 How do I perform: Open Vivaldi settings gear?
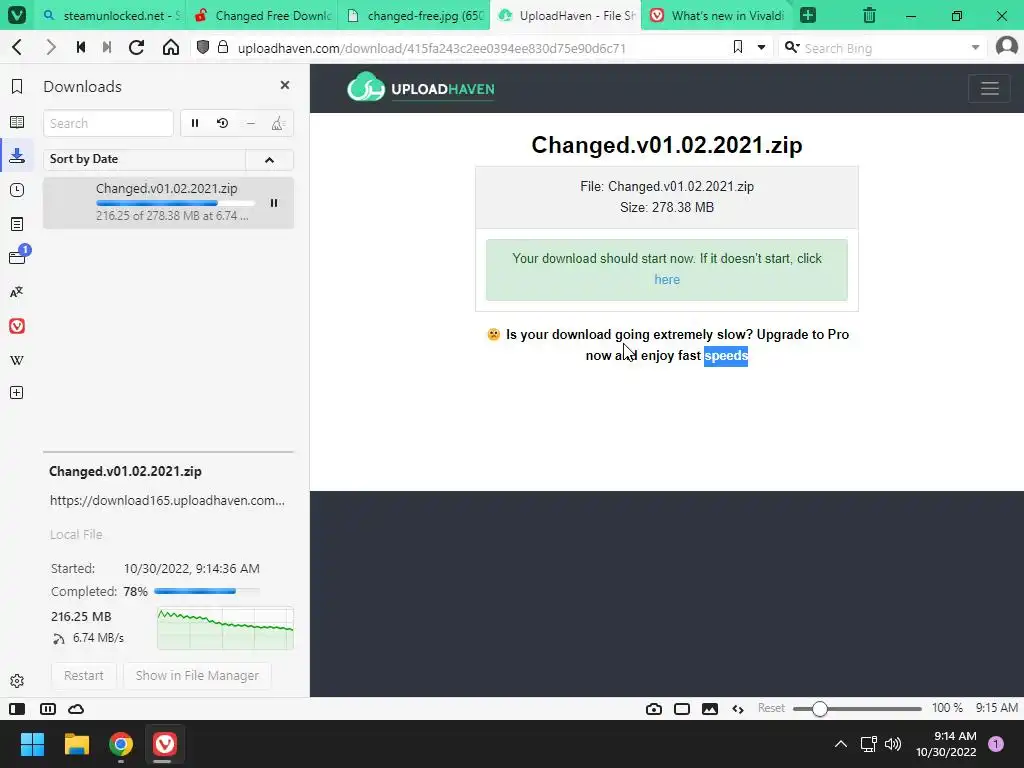(x=17, y=681)
